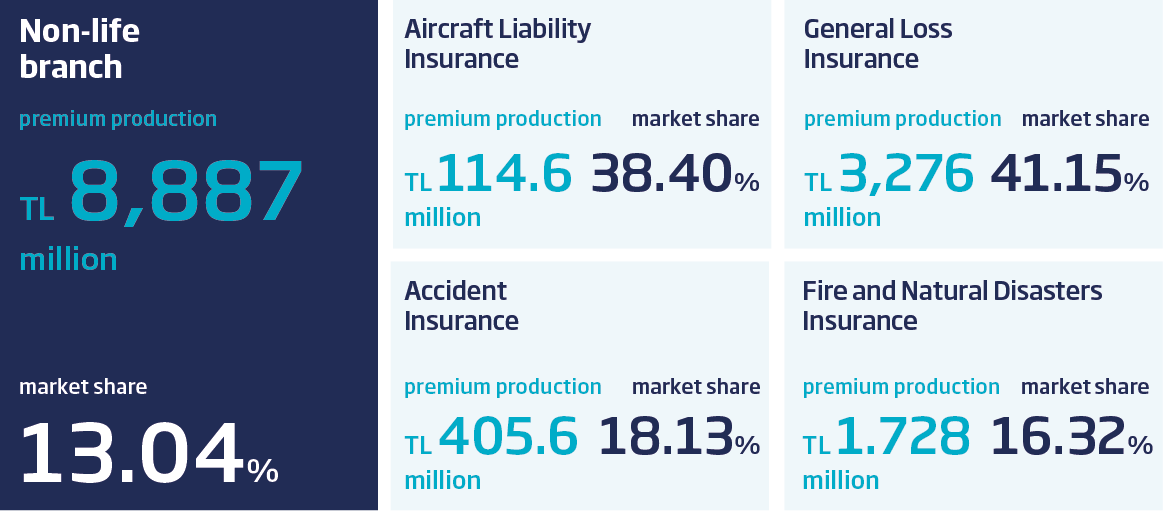The image size is (1163, 511).
Task: Open the Accident Insurance heading
Action: tap(461, 305)
